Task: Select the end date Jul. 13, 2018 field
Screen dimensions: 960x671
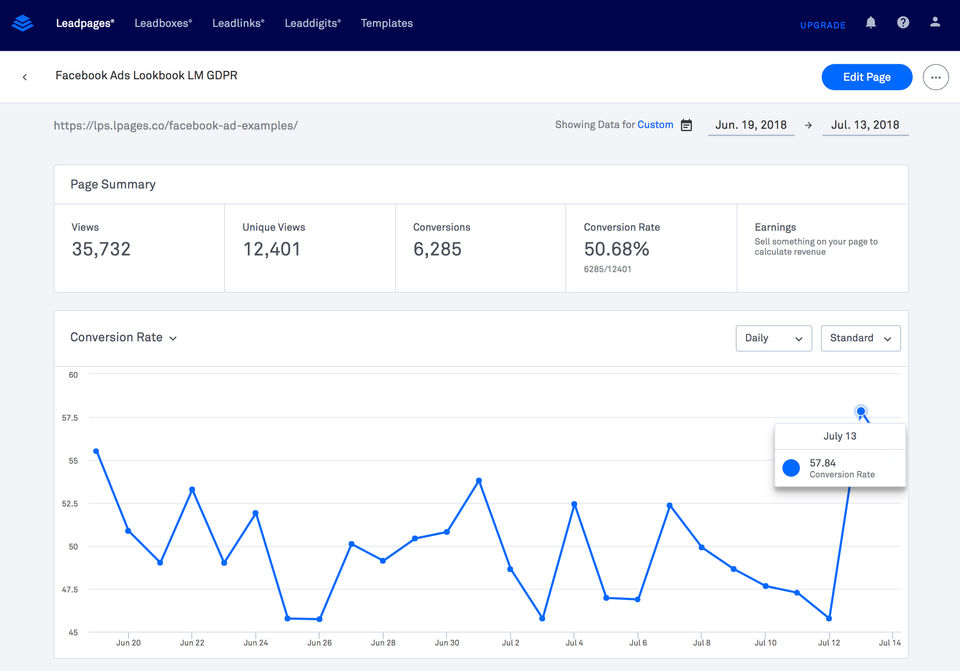Action: click(865, 125)
